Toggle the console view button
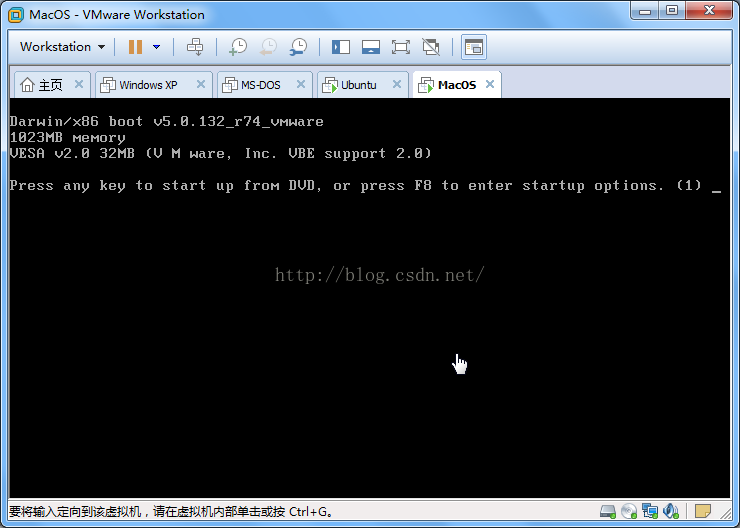The width and height of the screenshot is (740, 528). 473,47
